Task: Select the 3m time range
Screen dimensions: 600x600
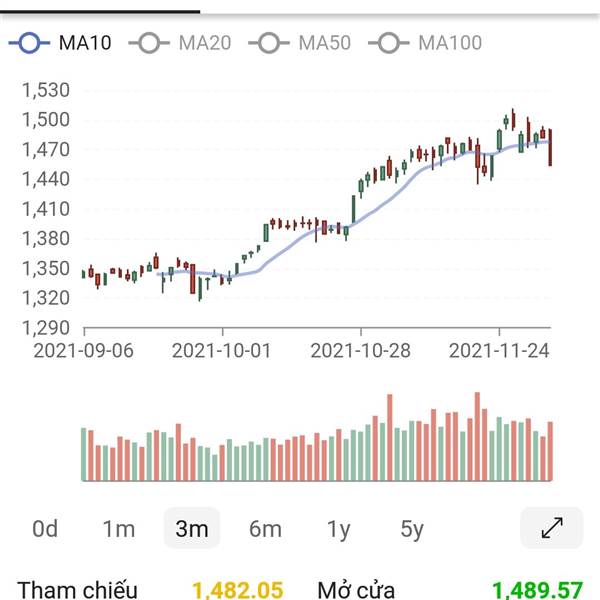Action: (x=192, y=528)
